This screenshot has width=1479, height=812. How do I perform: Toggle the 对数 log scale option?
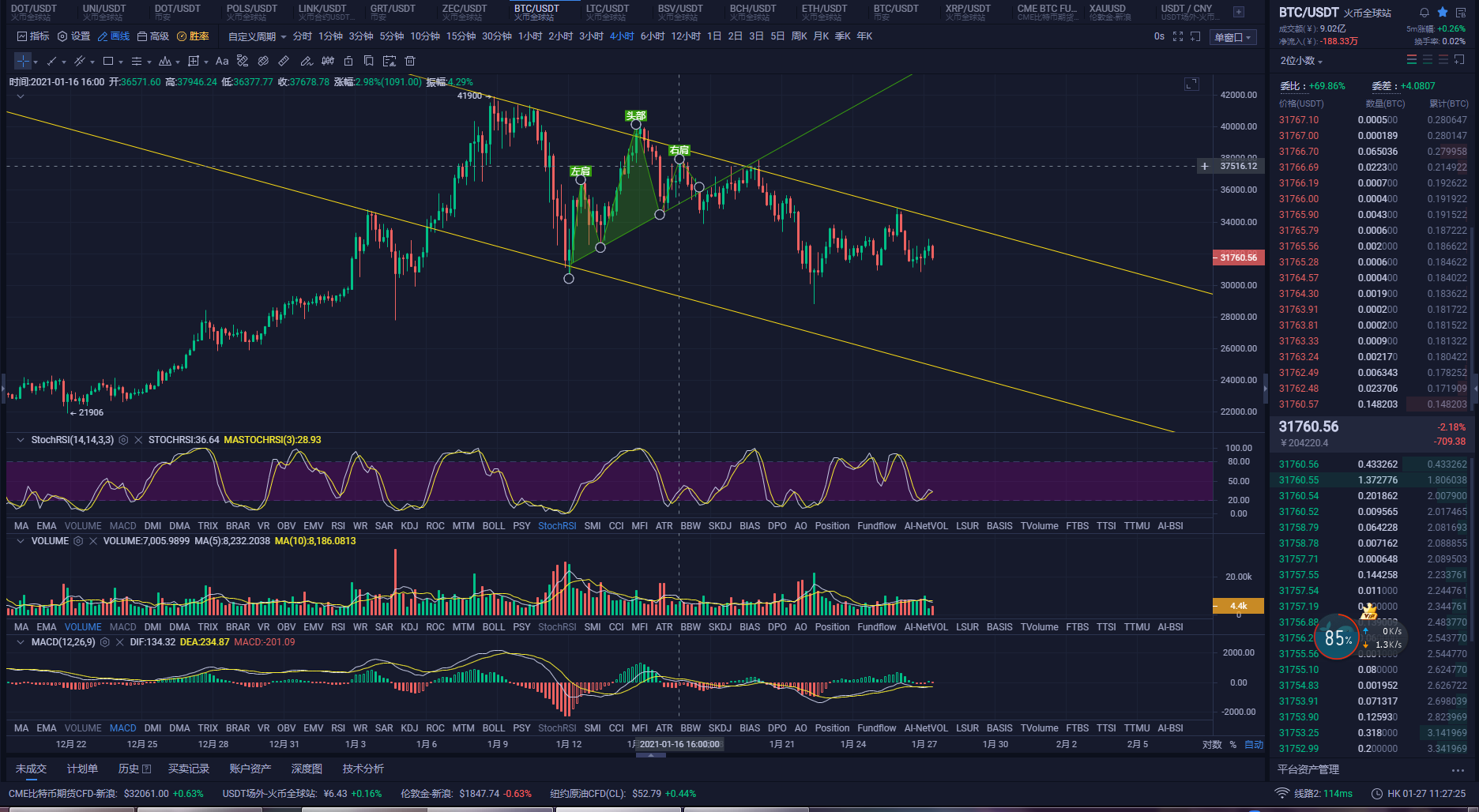click(x=1212, y=744)
